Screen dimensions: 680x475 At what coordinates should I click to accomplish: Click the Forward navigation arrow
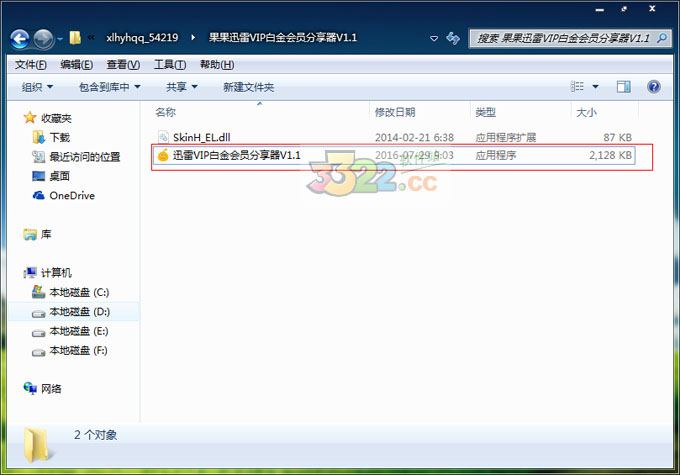tap(43, 39)
